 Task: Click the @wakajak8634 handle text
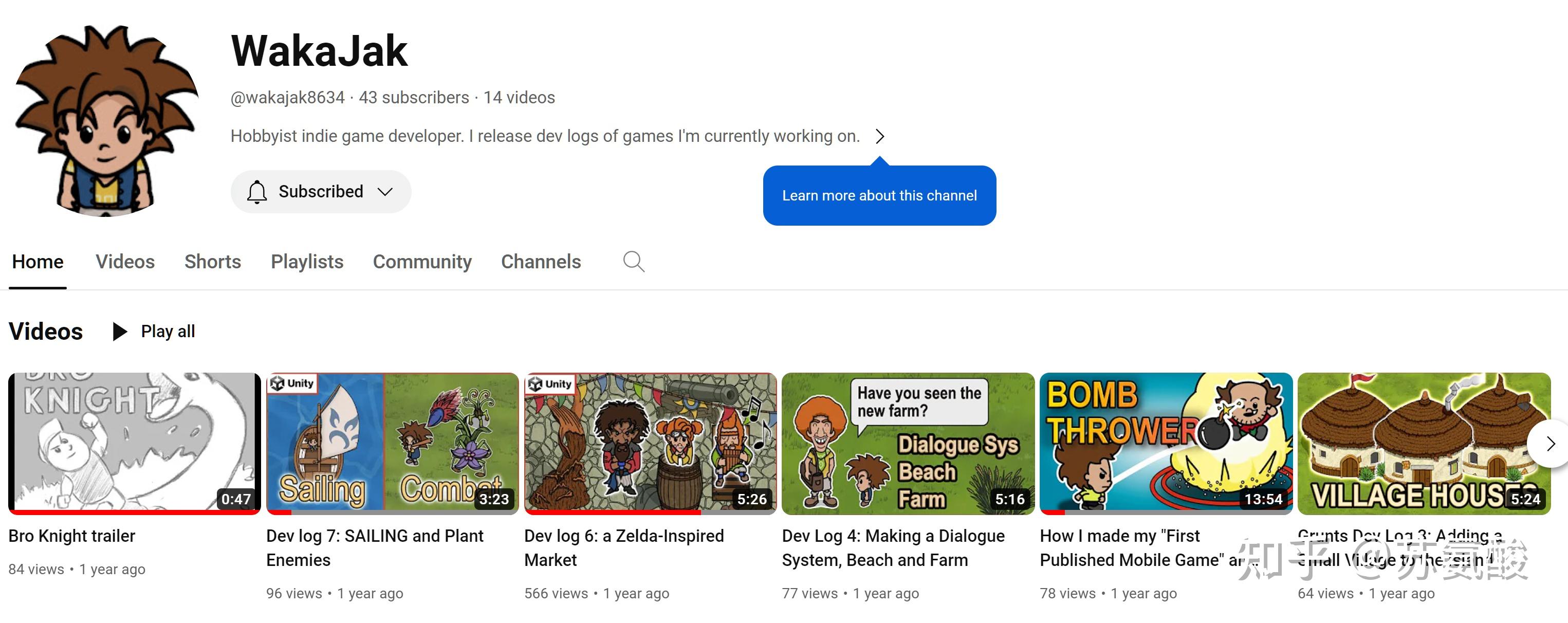(x=287, y=98)
